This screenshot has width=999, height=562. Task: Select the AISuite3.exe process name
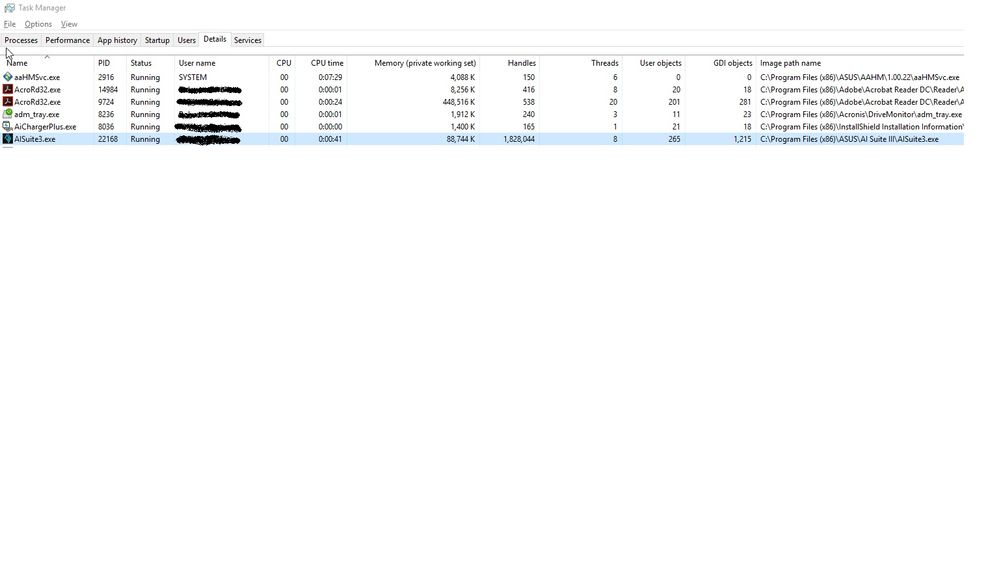34,139
